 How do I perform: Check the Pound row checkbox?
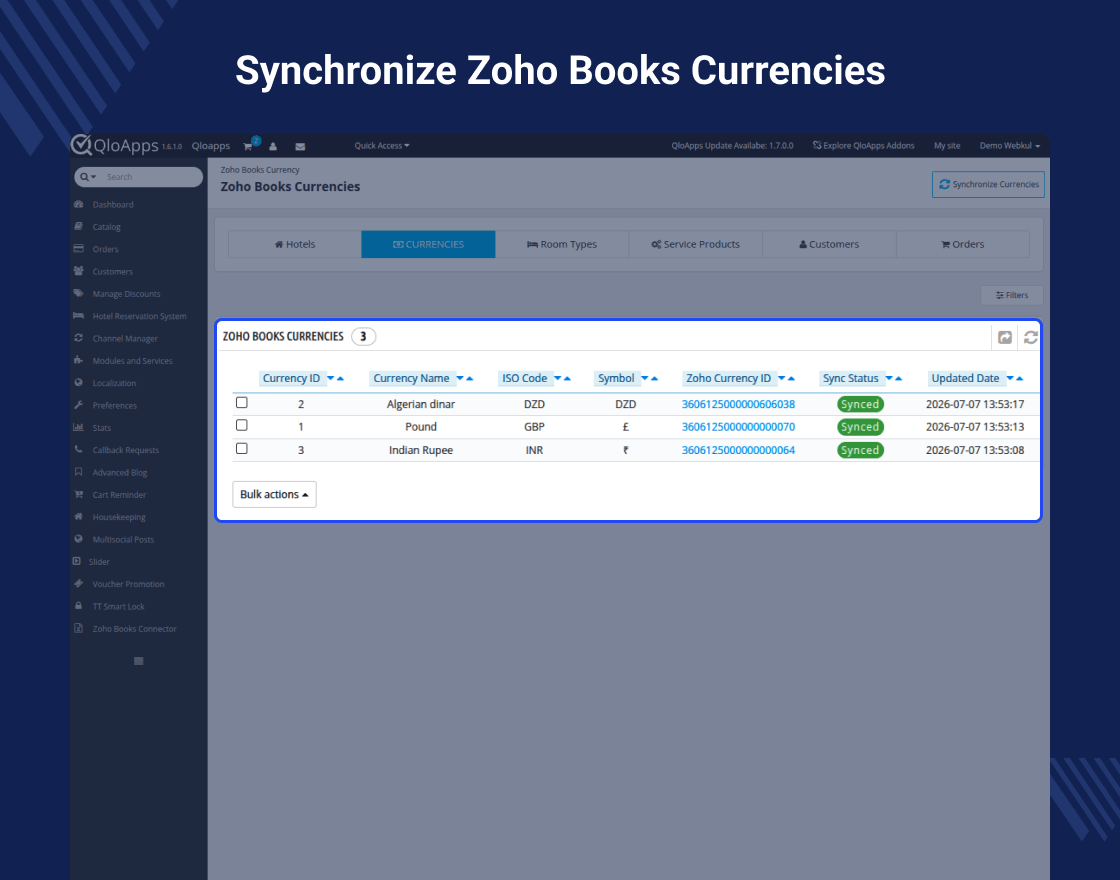tap(241, 426)
